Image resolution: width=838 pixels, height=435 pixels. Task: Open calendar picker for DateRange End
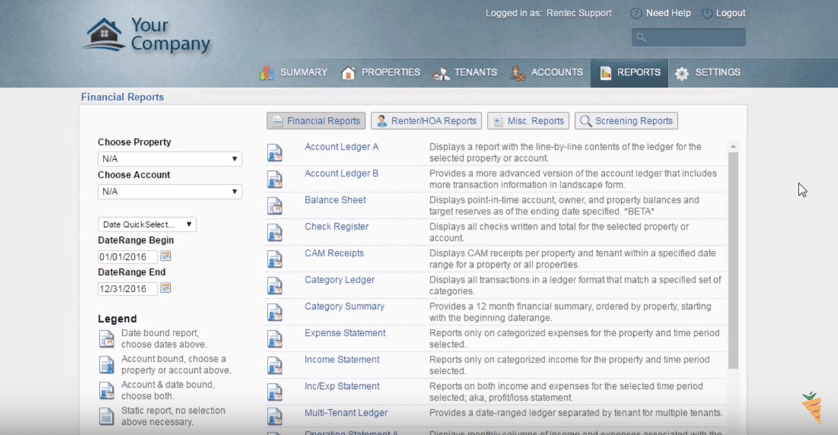[166, 288]
